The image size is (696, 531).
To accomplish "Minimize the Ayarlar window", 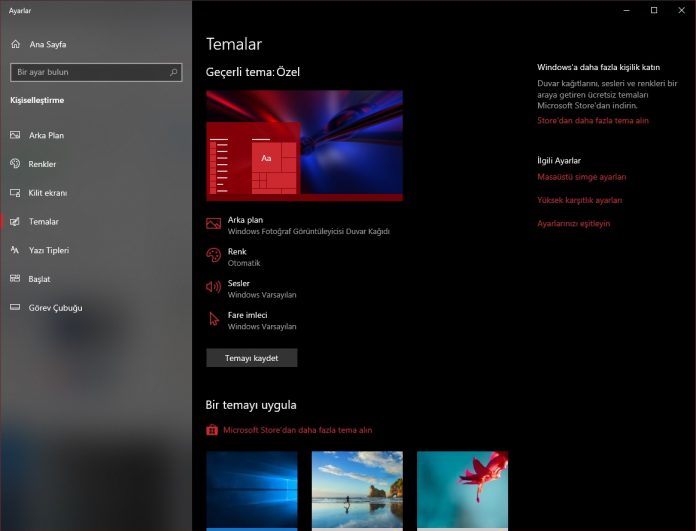I will click(x=626, y=10).
